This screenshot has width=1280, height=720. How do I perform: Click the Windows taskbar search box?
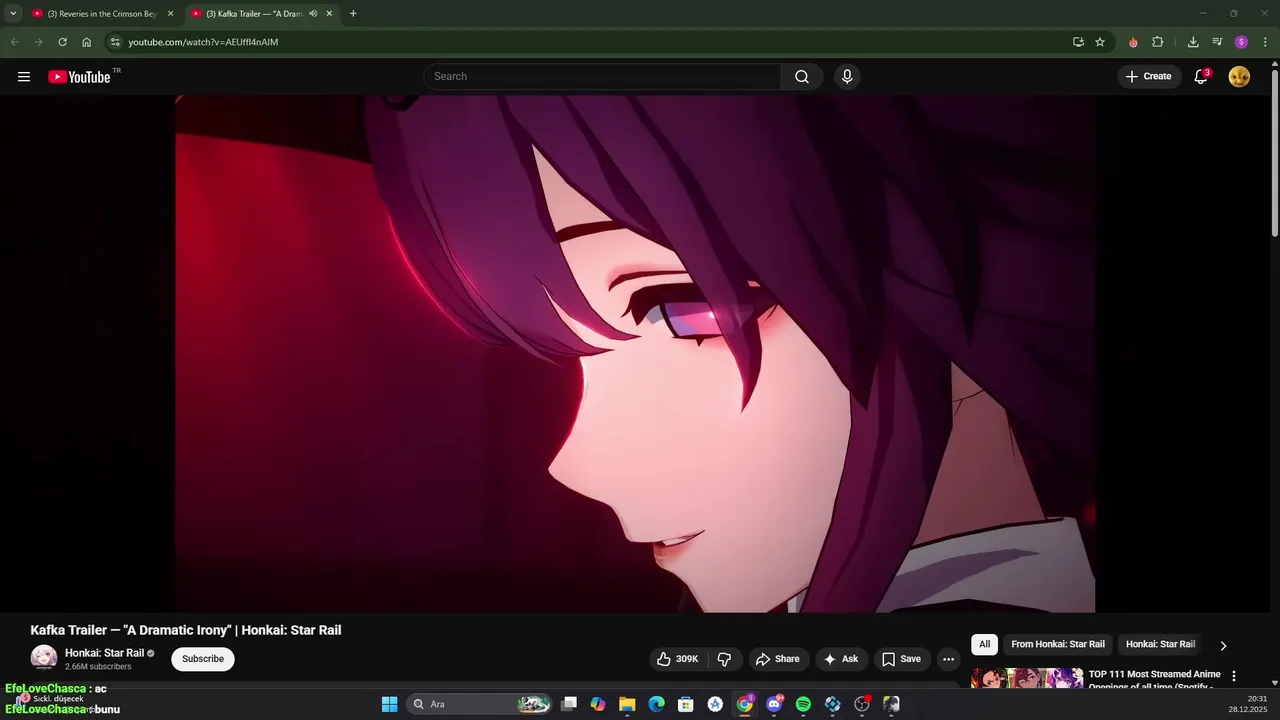tap(480, 704)
